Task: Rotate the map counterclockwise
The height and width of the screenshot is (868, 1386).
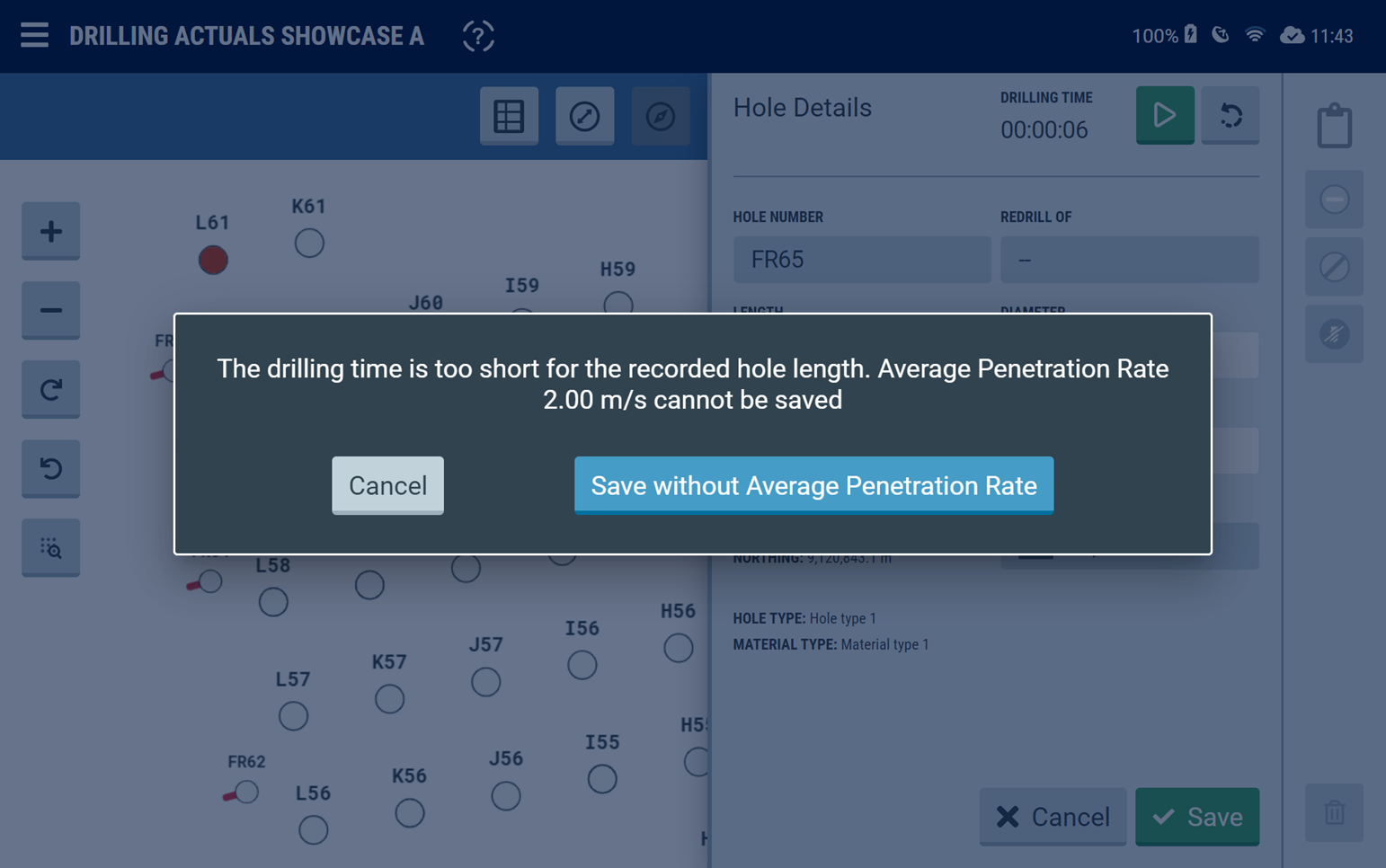Action: [x=51, y=468]
